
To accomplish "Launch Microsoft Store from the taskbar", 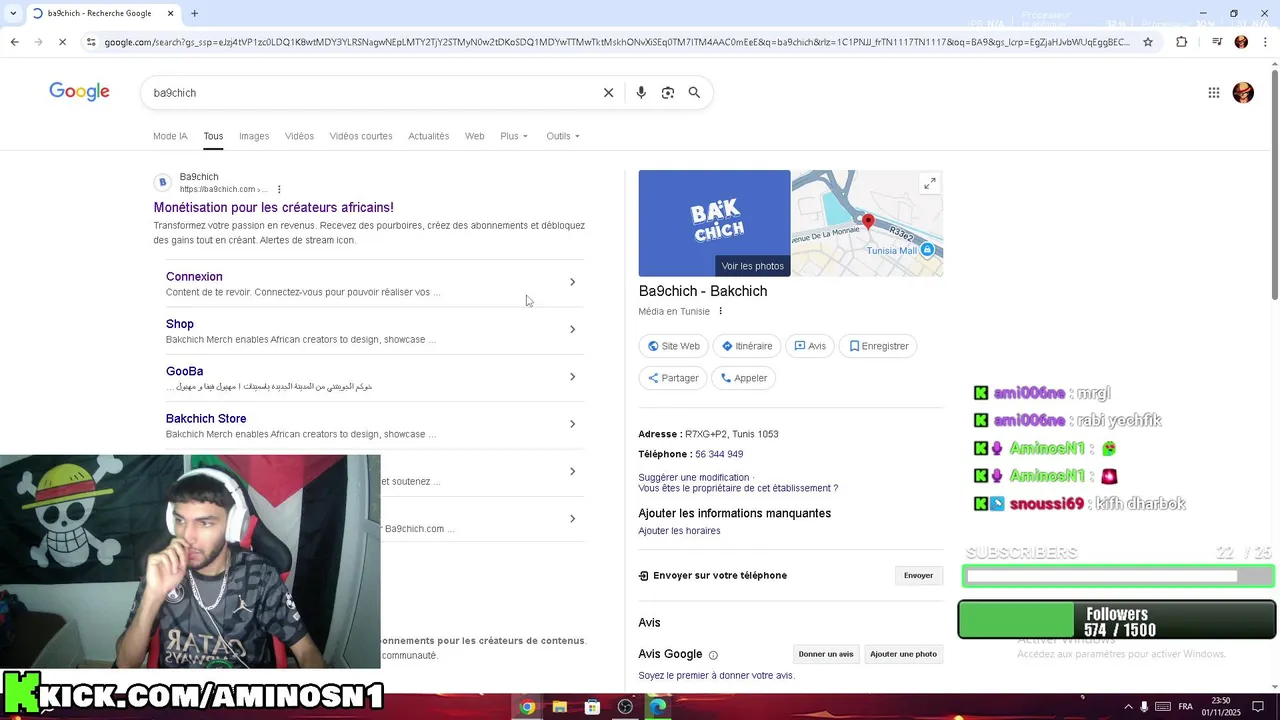I will (592, 707).
